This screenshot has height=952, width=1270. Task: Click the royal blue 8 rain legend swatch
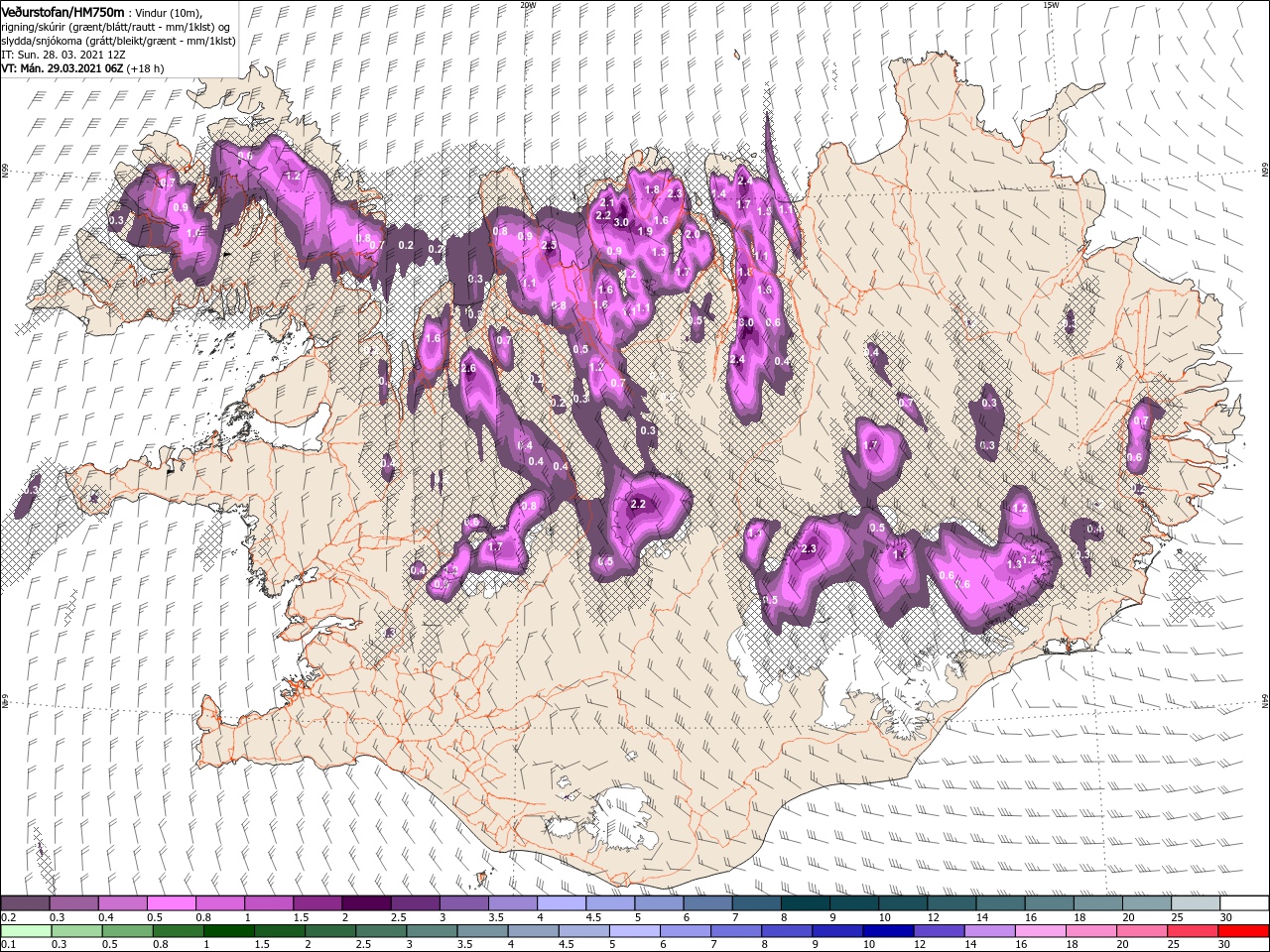[x=787, y=931]
